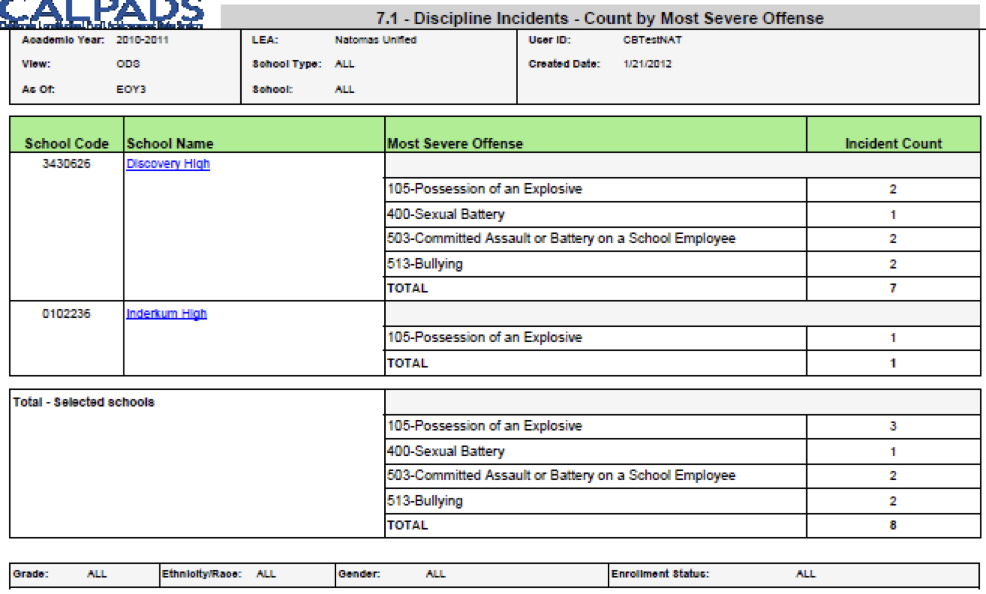Click the As Of value EOY3
The height and width of the screenshot is (594, 986).
131,89
